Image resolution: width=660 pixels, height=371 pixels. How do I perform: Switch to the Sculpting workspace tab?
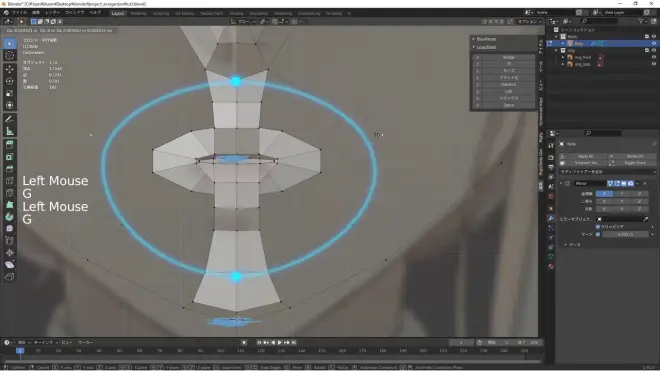pos(160,13)
